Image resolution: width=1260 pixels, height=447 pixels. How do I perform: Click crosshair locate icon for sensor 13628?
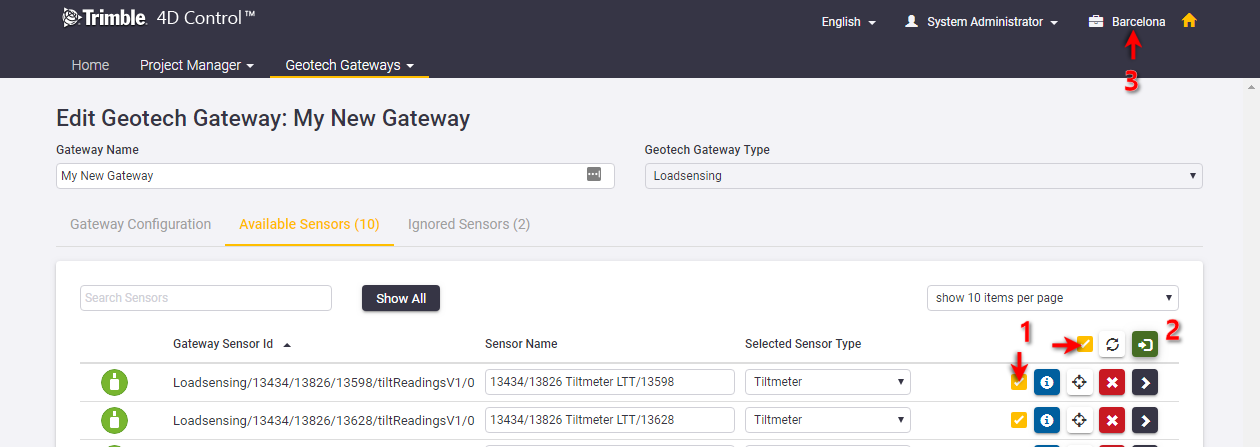pos(1080,420)
